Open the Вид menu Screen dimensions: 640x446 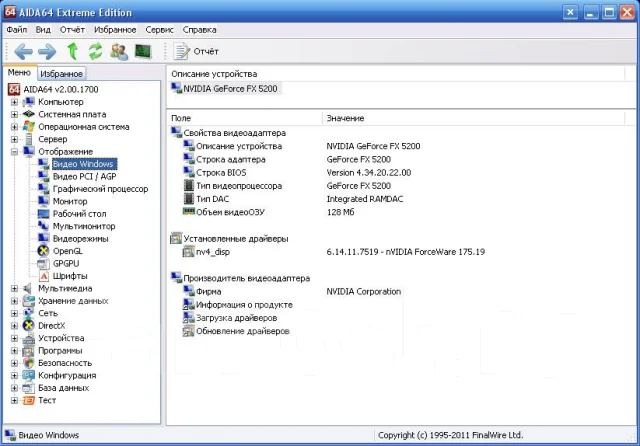point(43,30)
